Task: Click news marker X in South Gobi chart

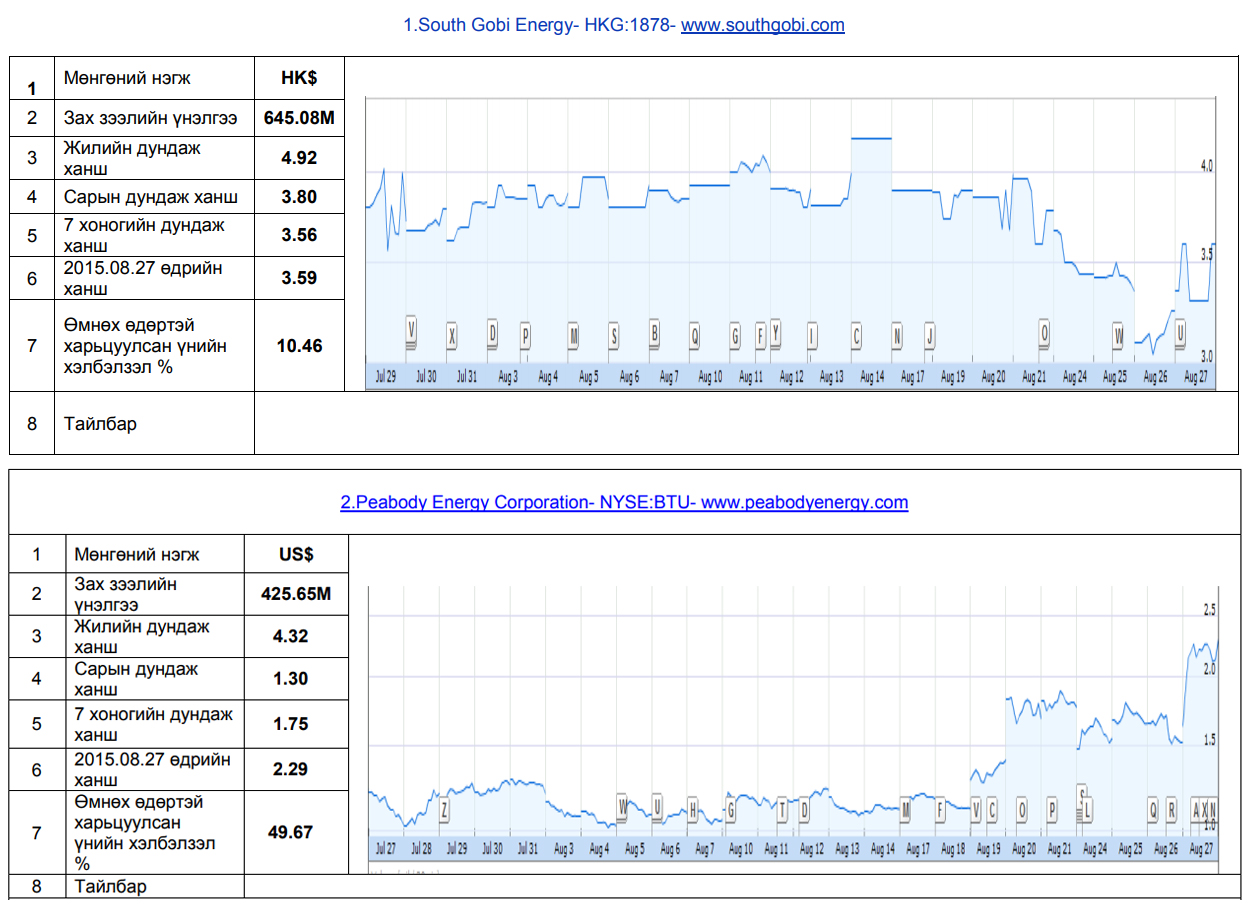Action: tap(452, 337)
